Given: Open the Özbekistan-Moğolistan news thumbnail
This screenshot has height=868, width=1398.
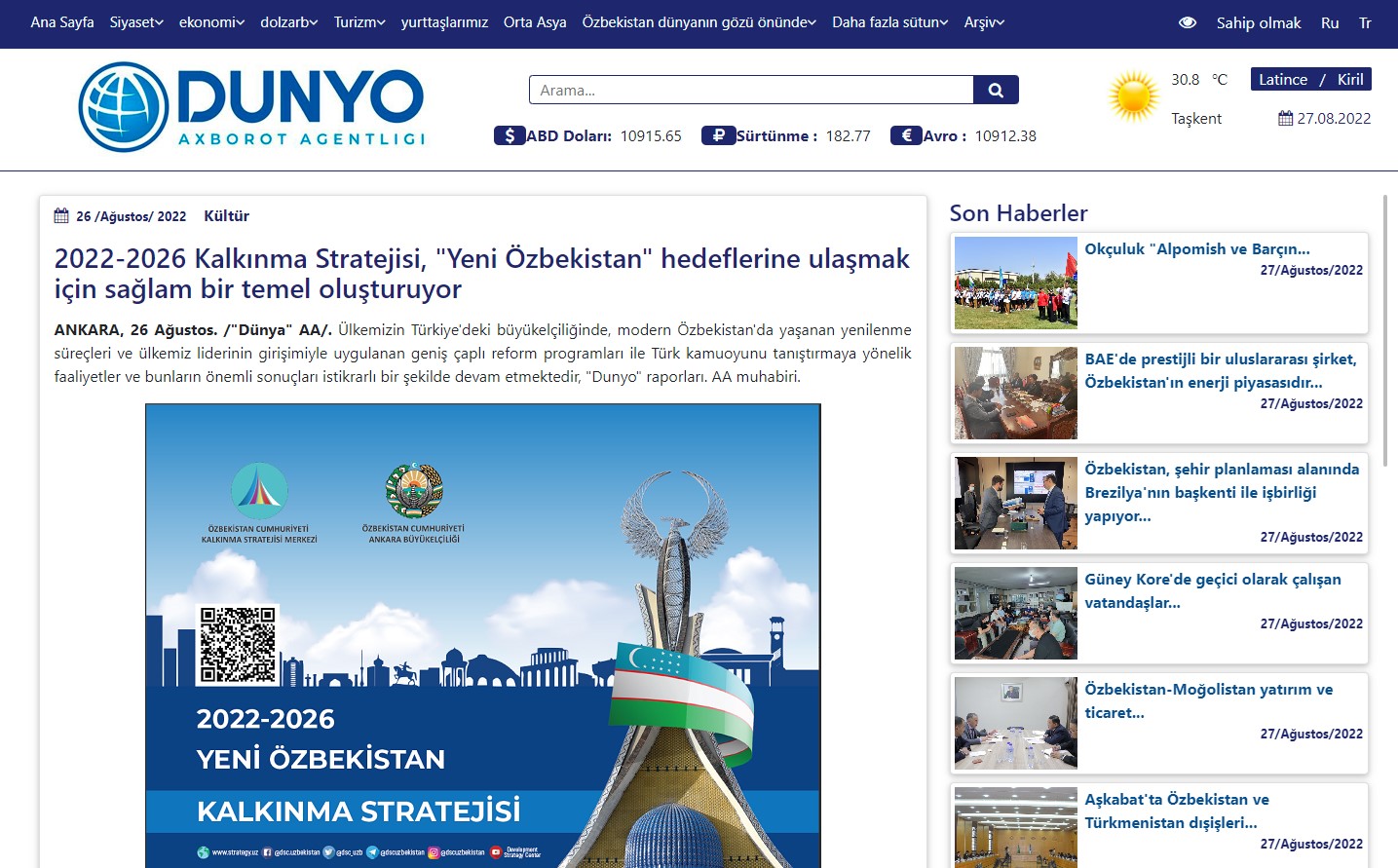Looking at the screenshot, I should coord(1016,723).
